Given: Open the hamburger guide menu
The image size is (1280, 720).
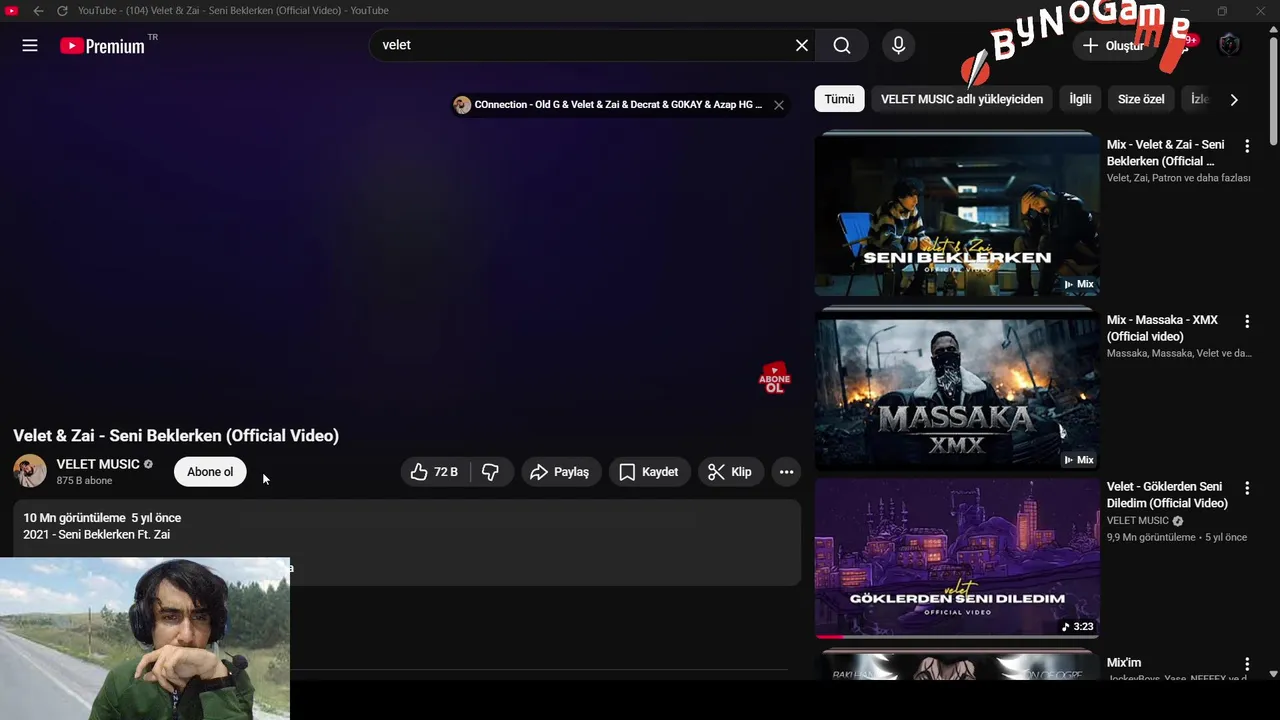Looking at the screenshot, I should point(30,45).
